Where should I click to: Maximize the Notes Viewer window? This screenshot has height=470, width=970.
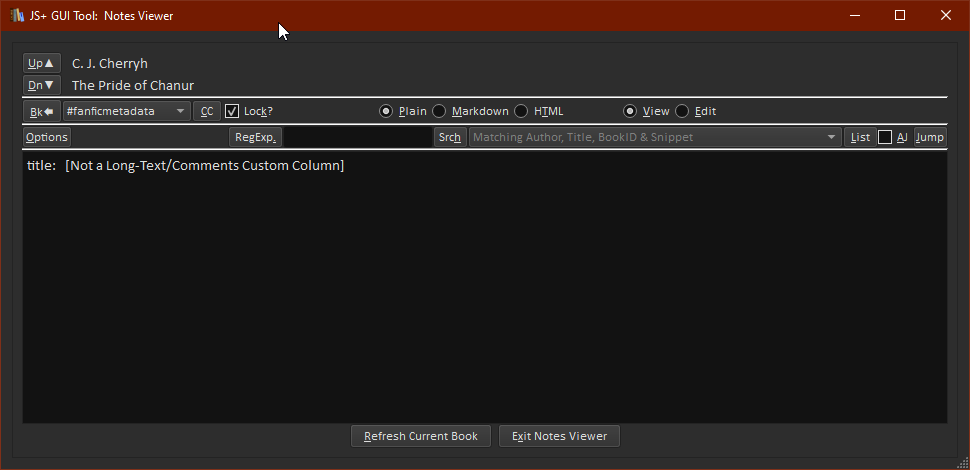[x=900, y=15]
